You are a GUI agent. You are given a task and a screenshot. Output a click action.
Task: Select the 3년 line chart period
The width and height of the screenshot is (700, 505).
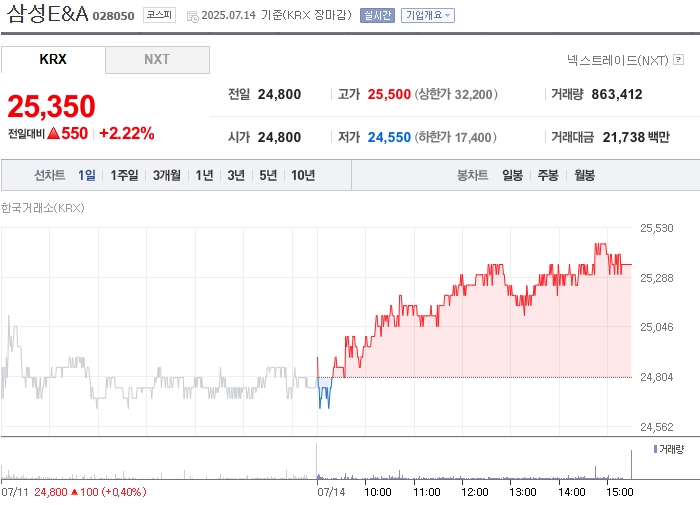click(236, 175)
